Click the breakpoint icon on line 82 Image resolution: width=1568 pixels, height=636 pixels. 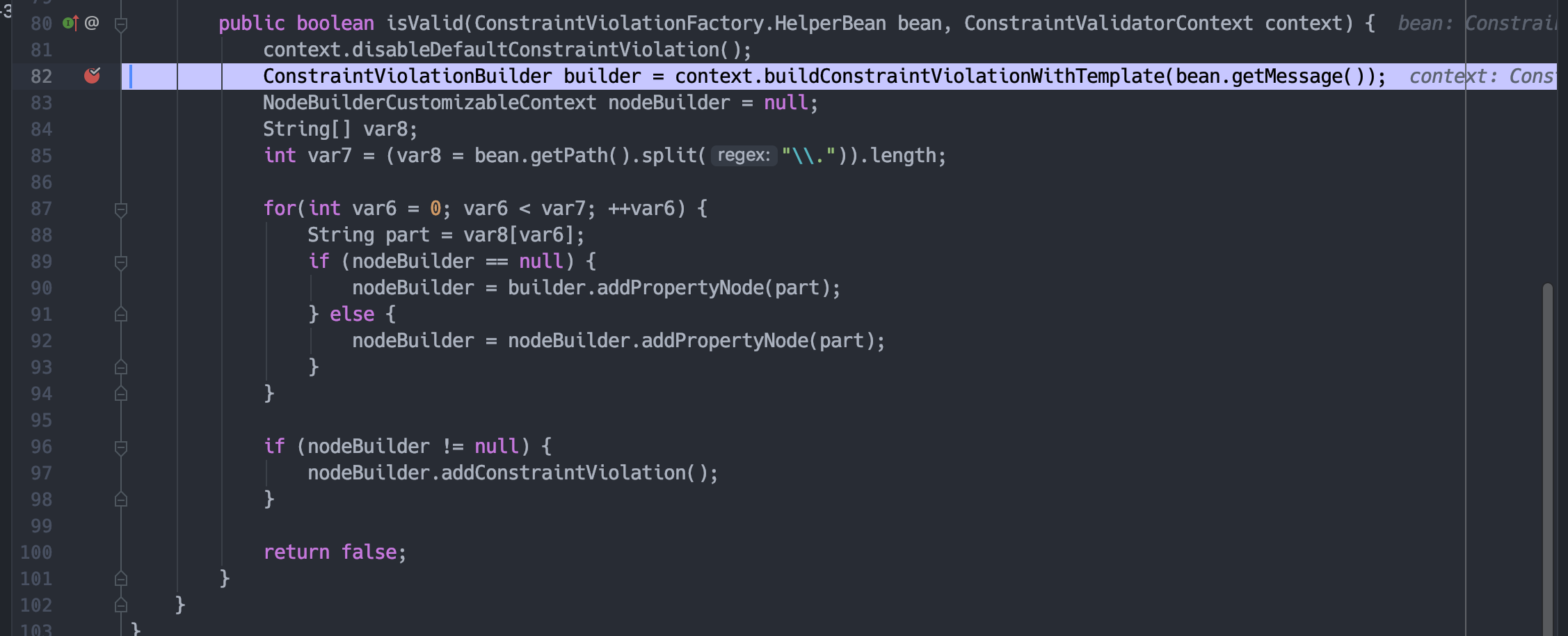(x=92, y=75)
